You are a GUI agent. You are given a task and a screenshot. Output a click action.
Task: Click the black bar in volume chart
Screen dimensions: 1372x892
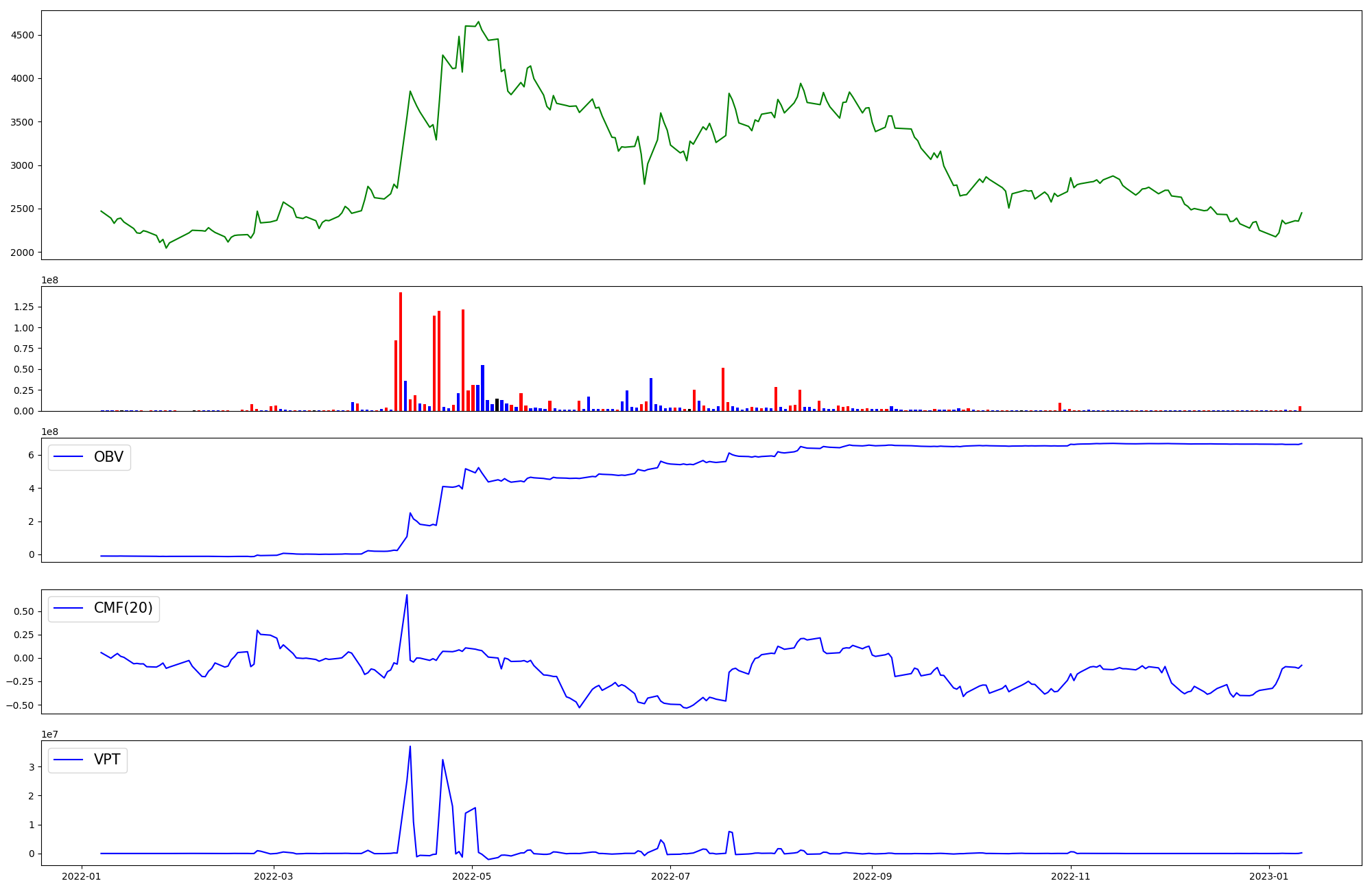tap(497, 405)
